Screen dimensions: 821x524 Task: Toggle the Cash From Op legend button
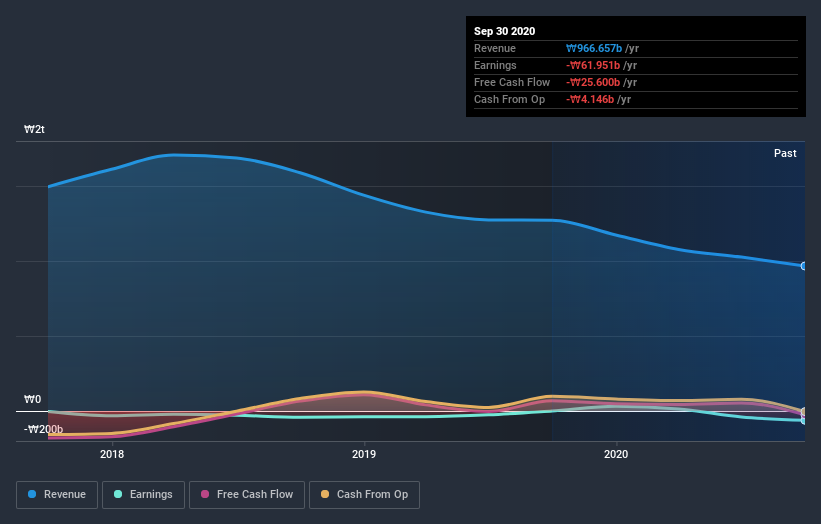pyautogui.click(x=364, y=495)
